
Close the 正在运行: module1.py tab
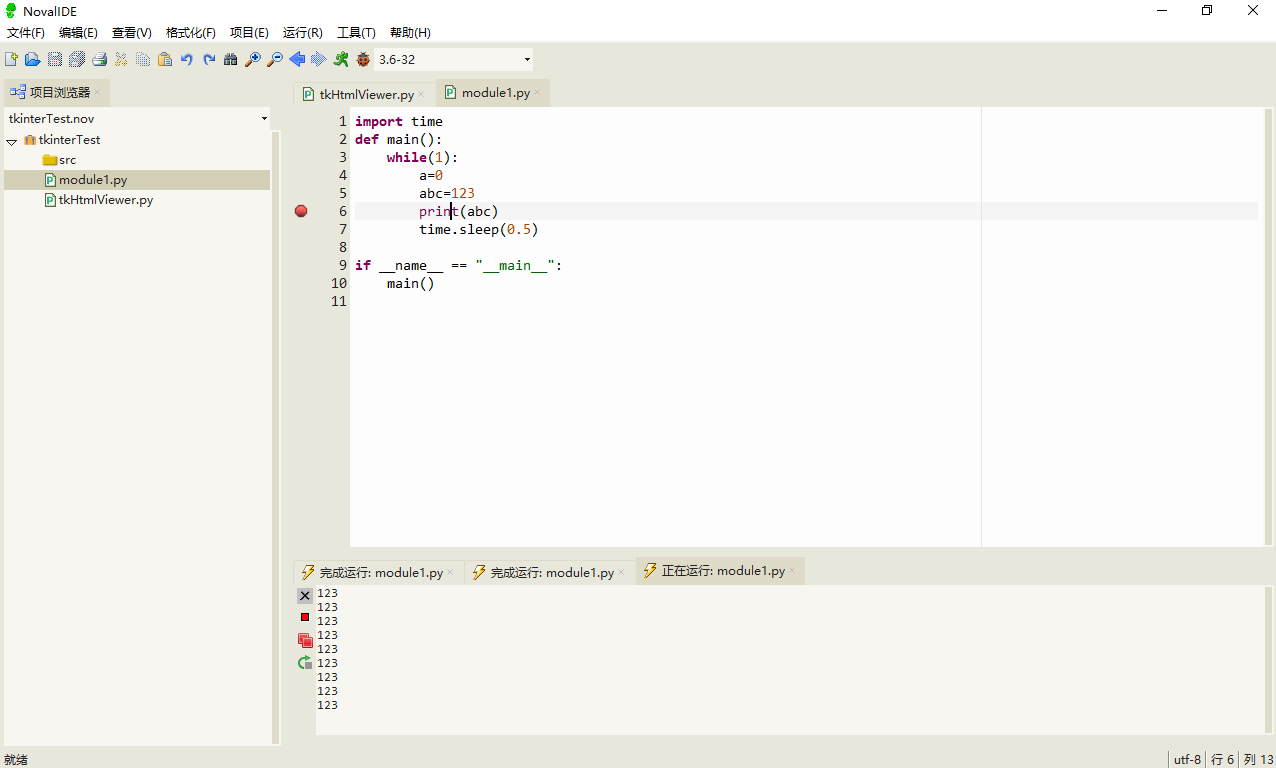(x=792, y=571)
